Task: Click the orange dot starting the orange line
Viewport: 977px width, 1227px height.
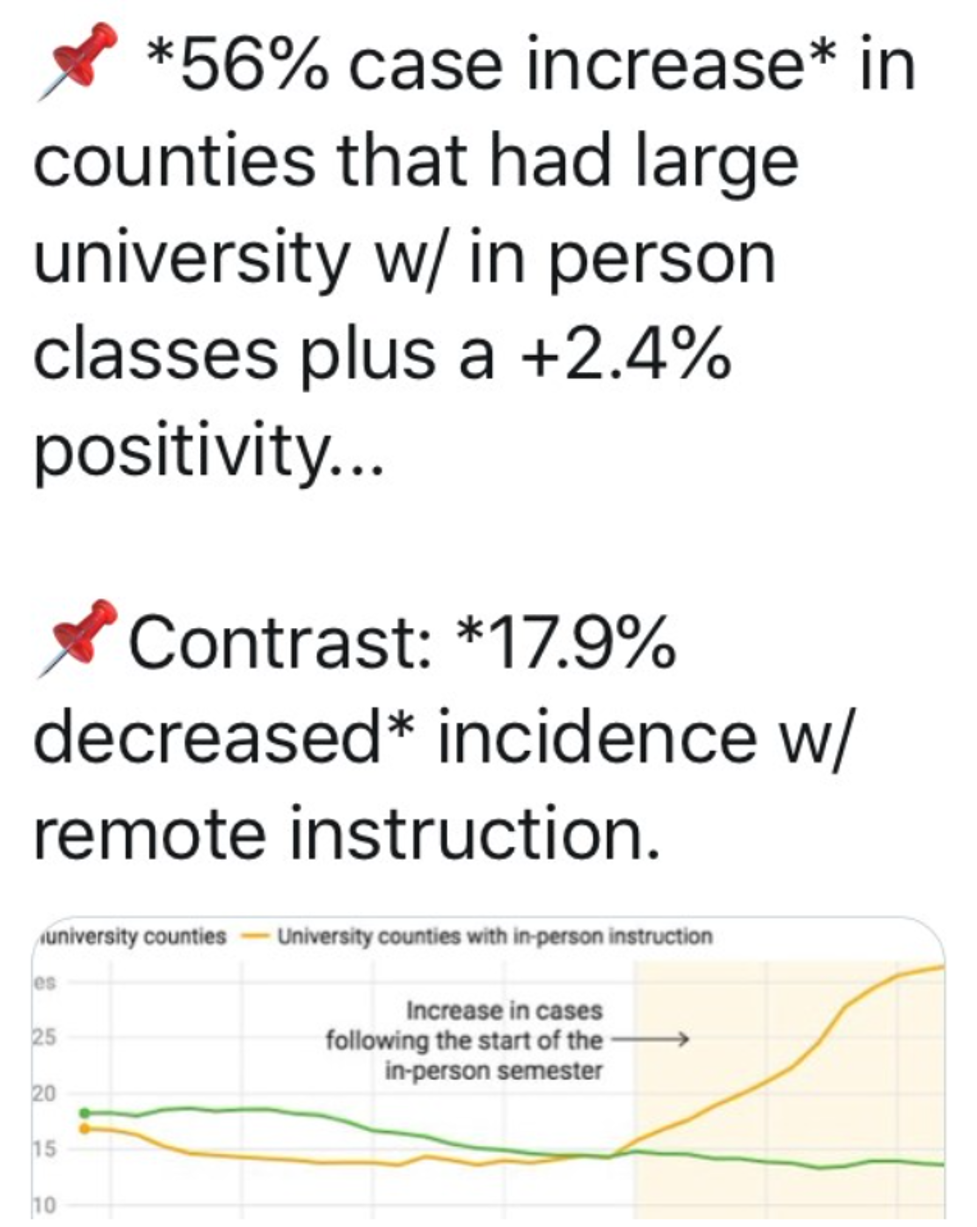Action: (x=84, y=1128)
